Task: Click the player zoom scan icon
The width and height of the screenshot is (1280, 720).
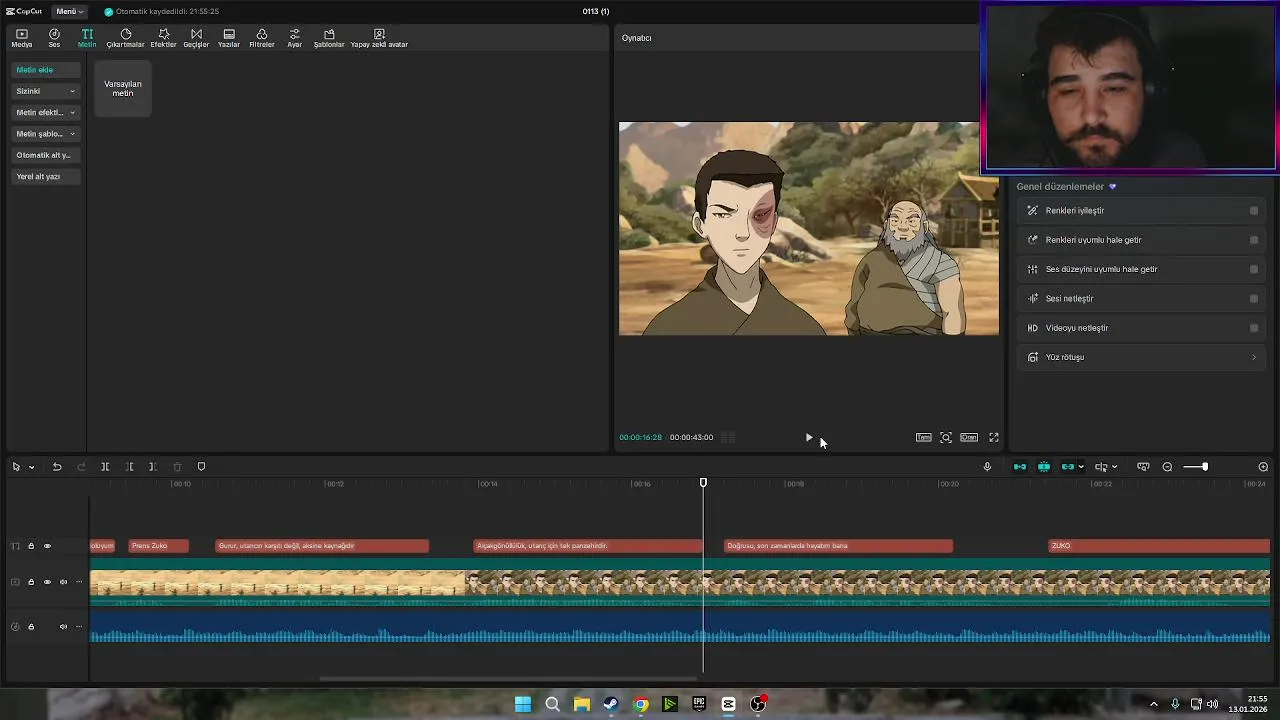Action: tap(946, 437)
